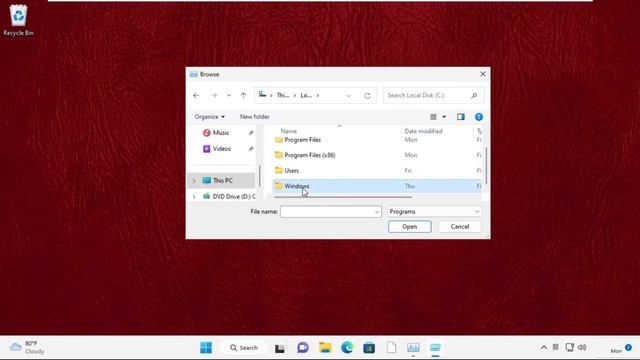The height and width of the screenshot is (360, 640).
Task: Select DVD Drive (D:) entry
Action: coord(234,196)
